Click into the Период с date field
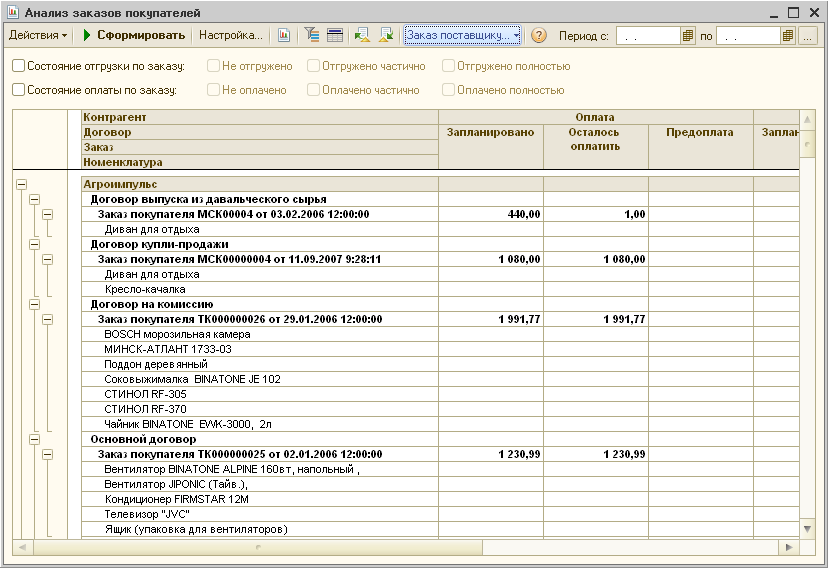 pos(648,36)
